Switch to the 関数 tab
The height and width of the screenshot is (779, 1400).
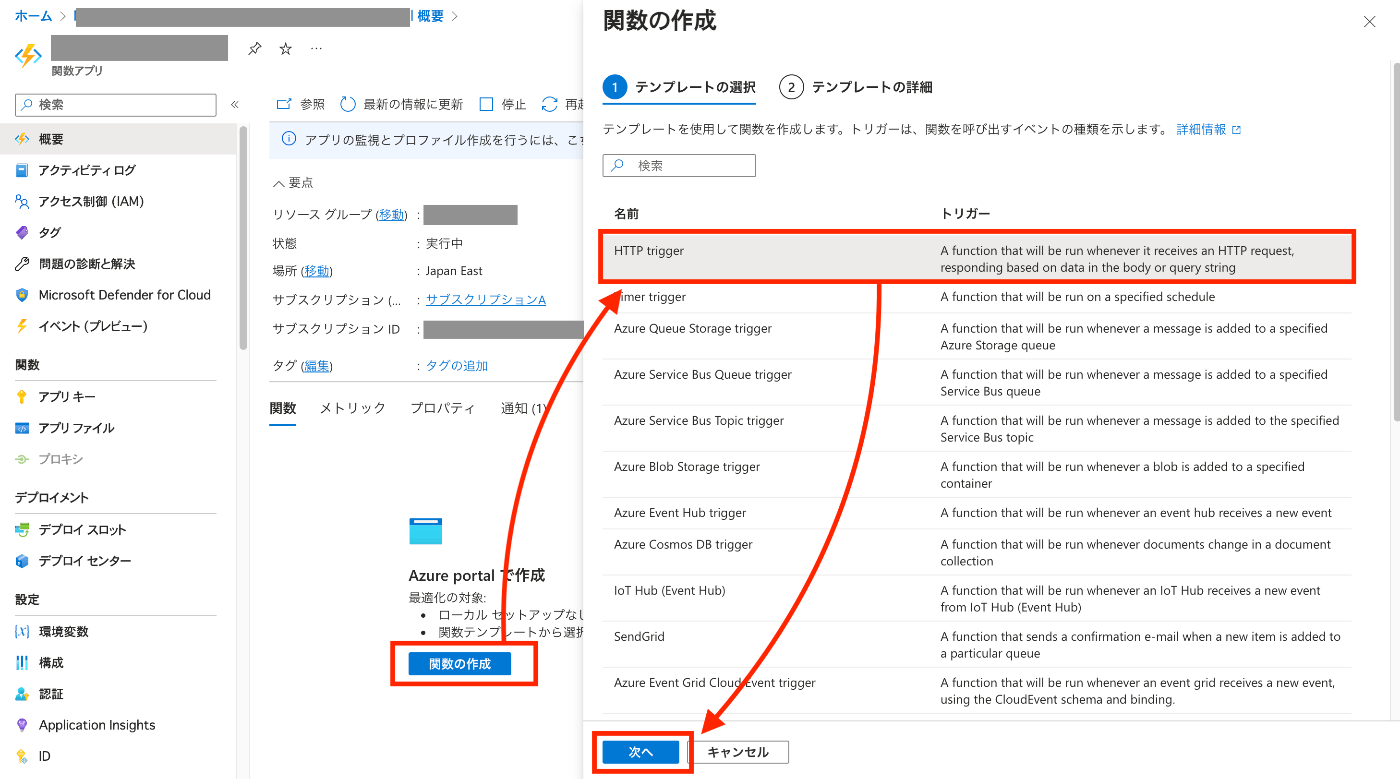click(283, 408)
